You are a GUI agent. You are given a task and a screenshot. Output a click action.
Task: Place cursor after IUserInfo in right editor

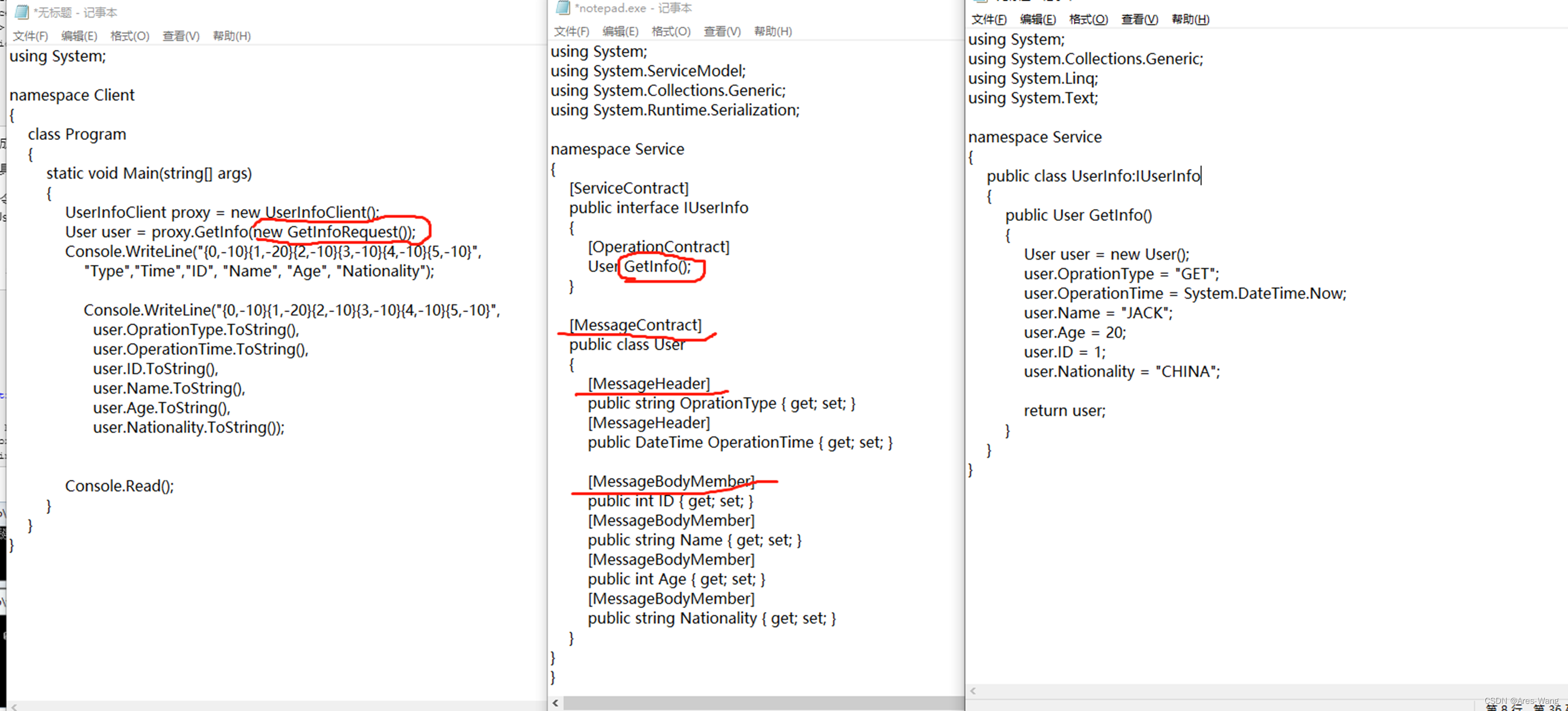point(1201,176)
